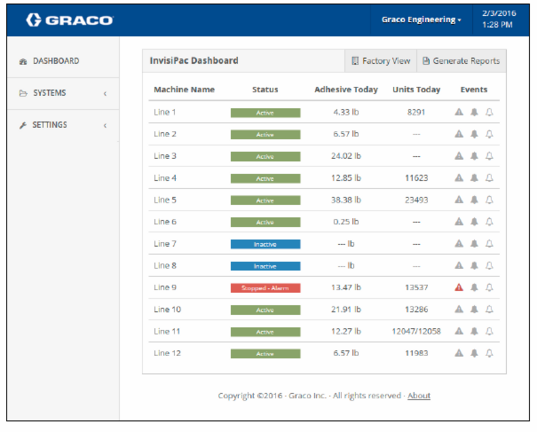Select the Line 9 machine name
The image size is (537, 432).
(x=165, y=287)
